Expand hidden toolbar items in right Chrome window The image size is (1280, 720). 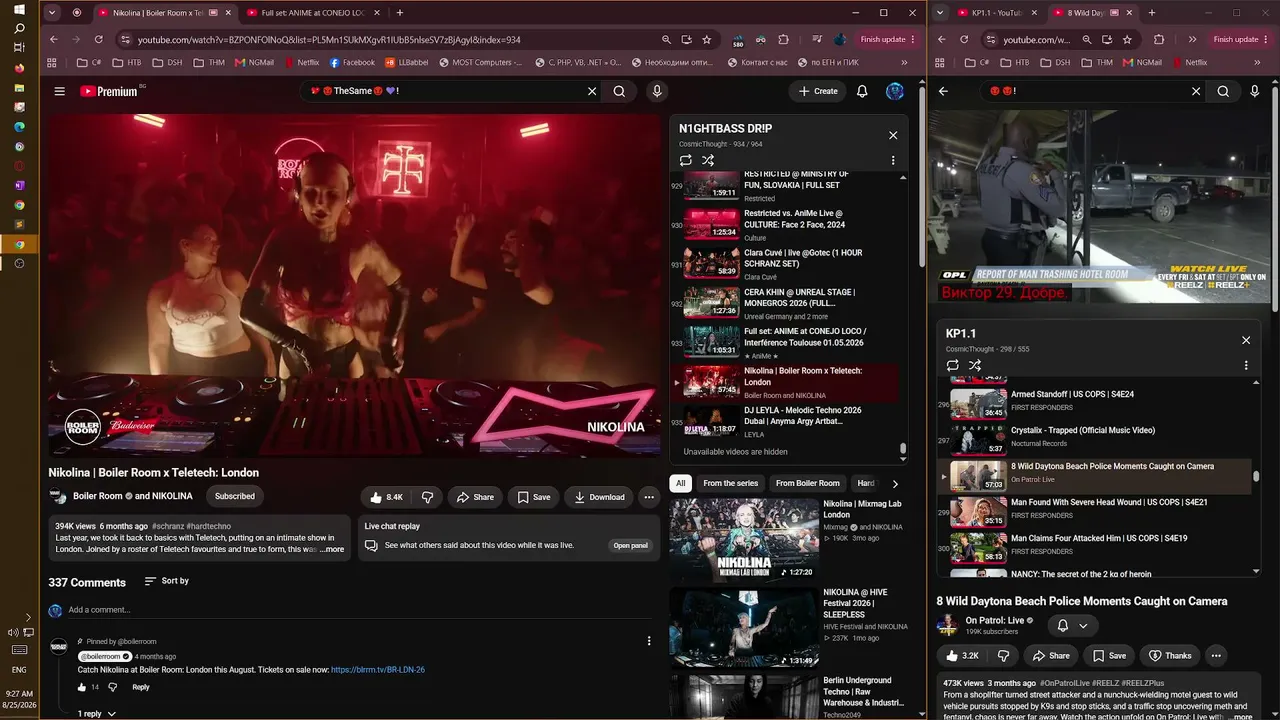coord(1192,39)
